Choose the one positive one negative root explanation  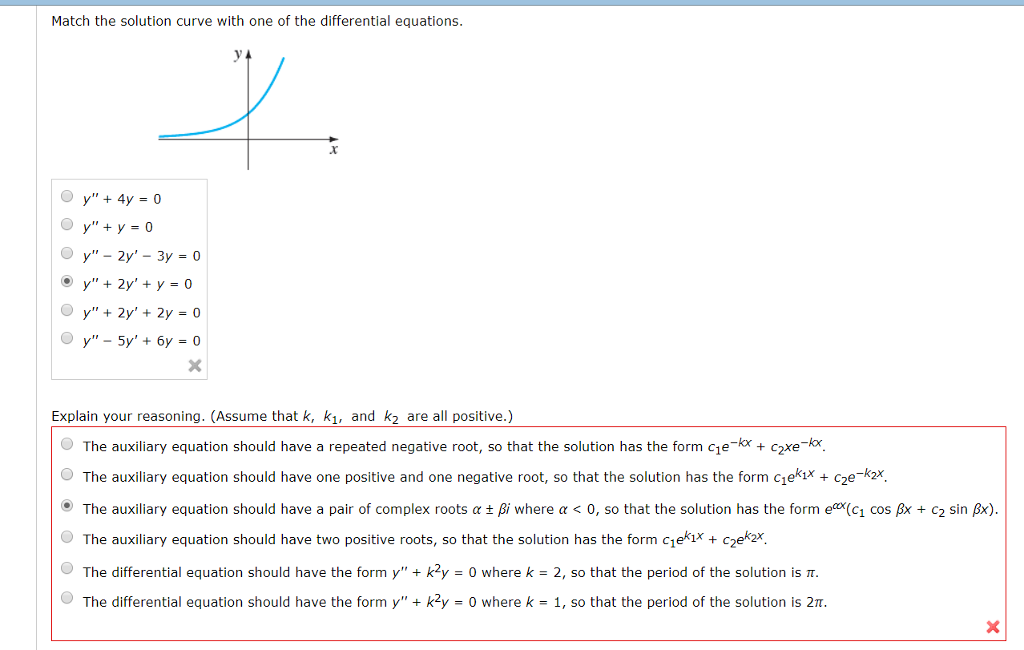coord(66,474)
